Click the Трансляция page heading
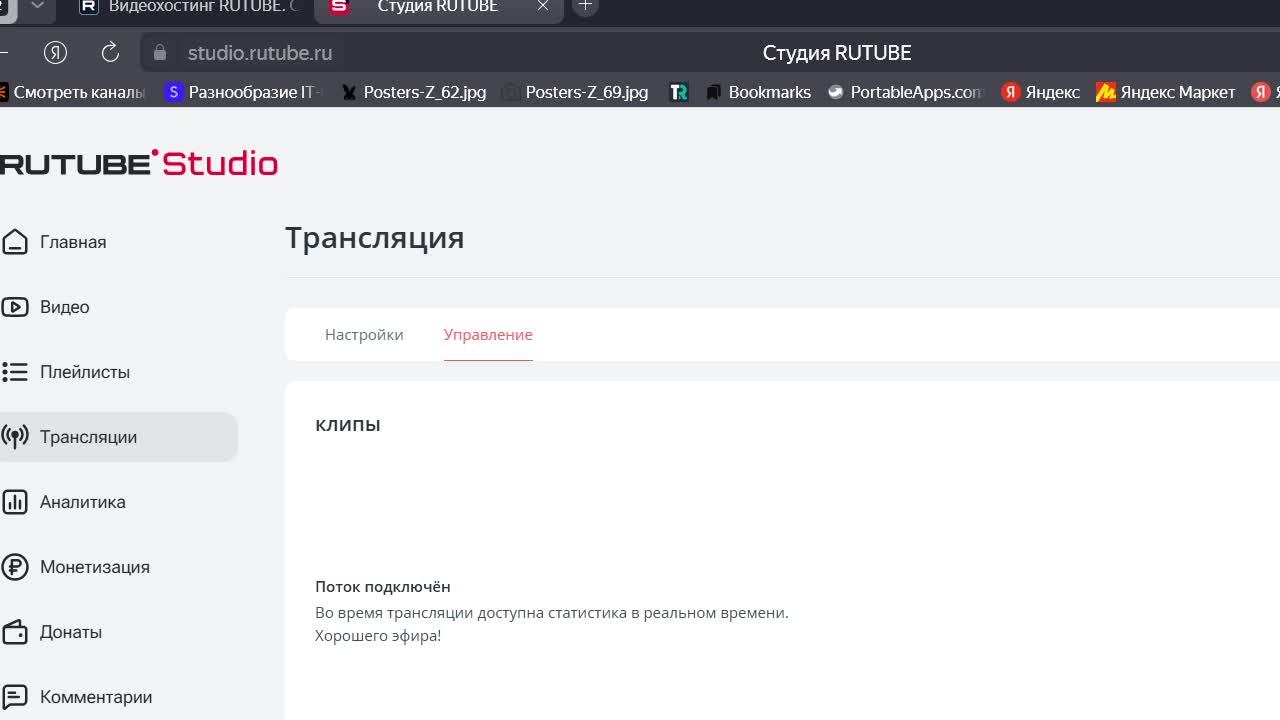This screenshot has height=720, width=1280. coord(375,238)
